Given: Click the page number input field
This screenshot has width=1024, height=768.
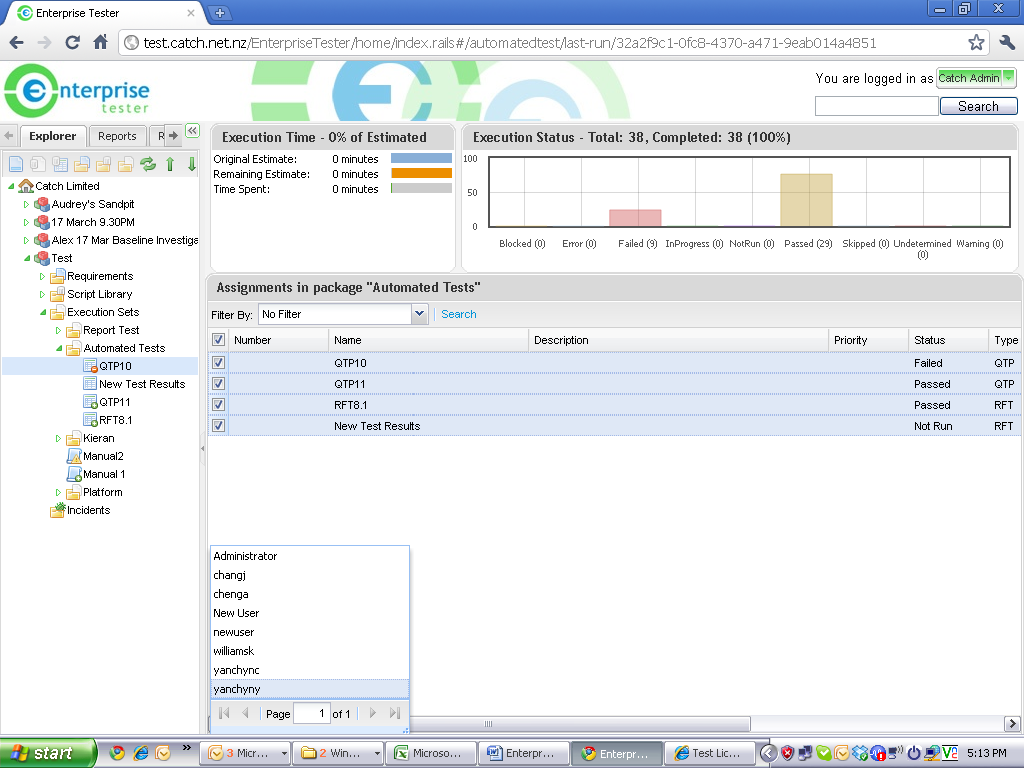Looking at the screenshot, I should coord(311,713).
